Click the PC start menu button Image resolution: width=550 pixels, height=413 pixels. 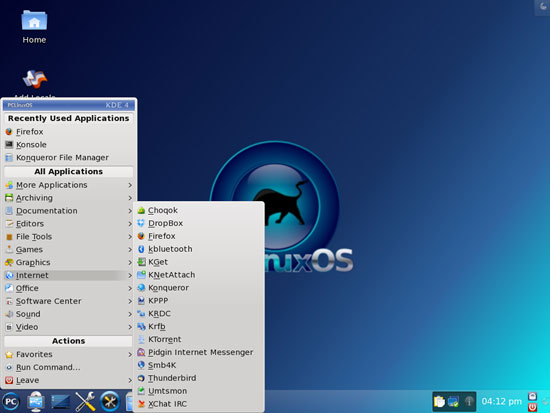click(x=11, y=401)
